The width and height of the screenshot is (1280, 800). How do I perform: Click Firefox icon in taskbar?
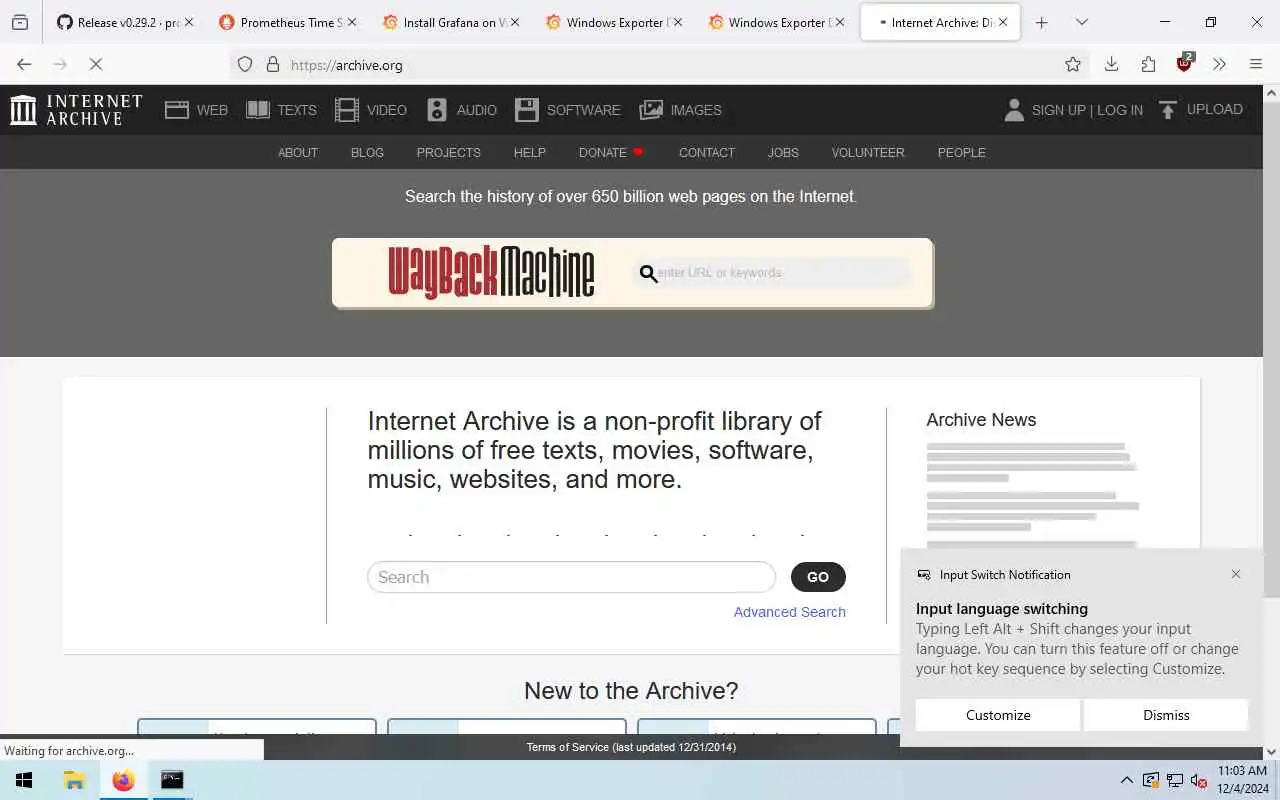pos(123,780)
